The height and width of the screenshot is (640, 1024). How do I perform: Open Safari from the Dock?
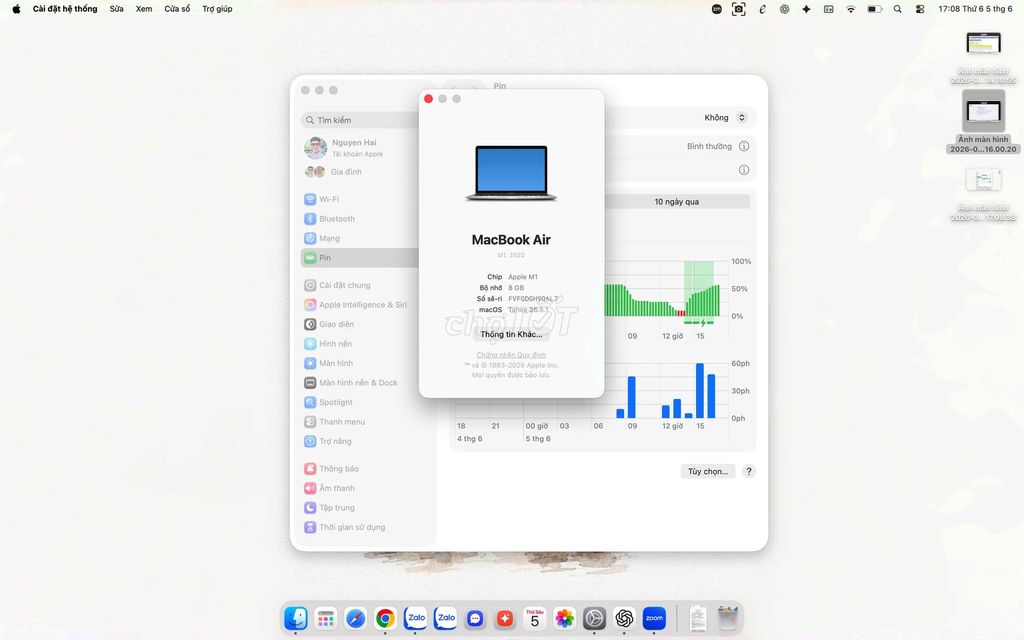click(x=355, y=618)
